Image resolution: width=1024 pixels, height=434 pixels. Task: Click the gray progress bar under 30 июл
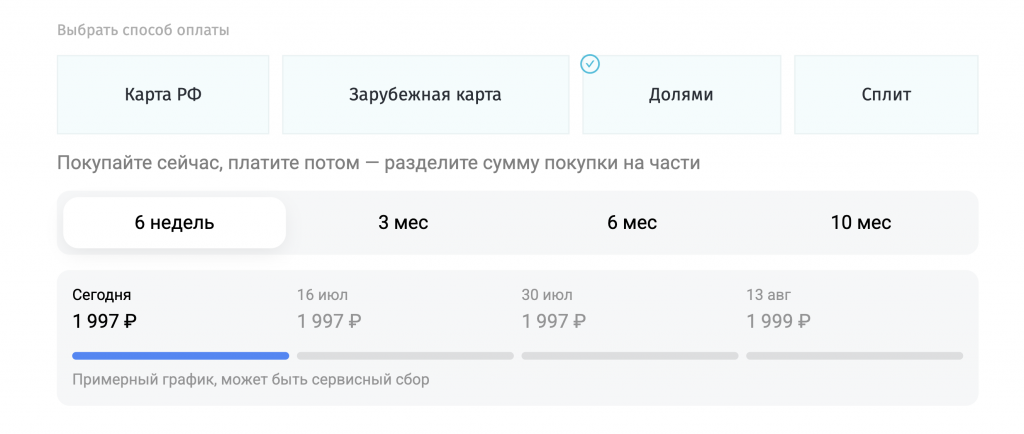click(630, 356)
